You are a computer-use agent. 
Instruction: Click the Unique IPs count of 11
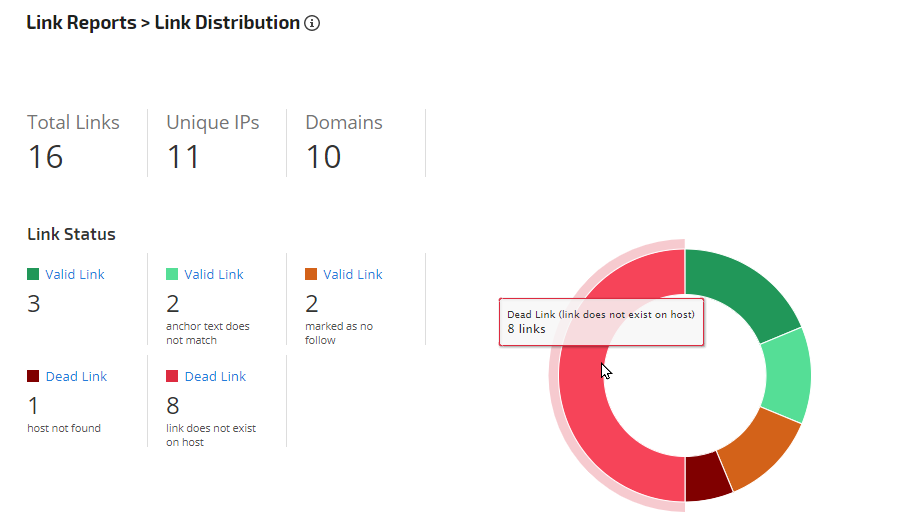[183, 157]
